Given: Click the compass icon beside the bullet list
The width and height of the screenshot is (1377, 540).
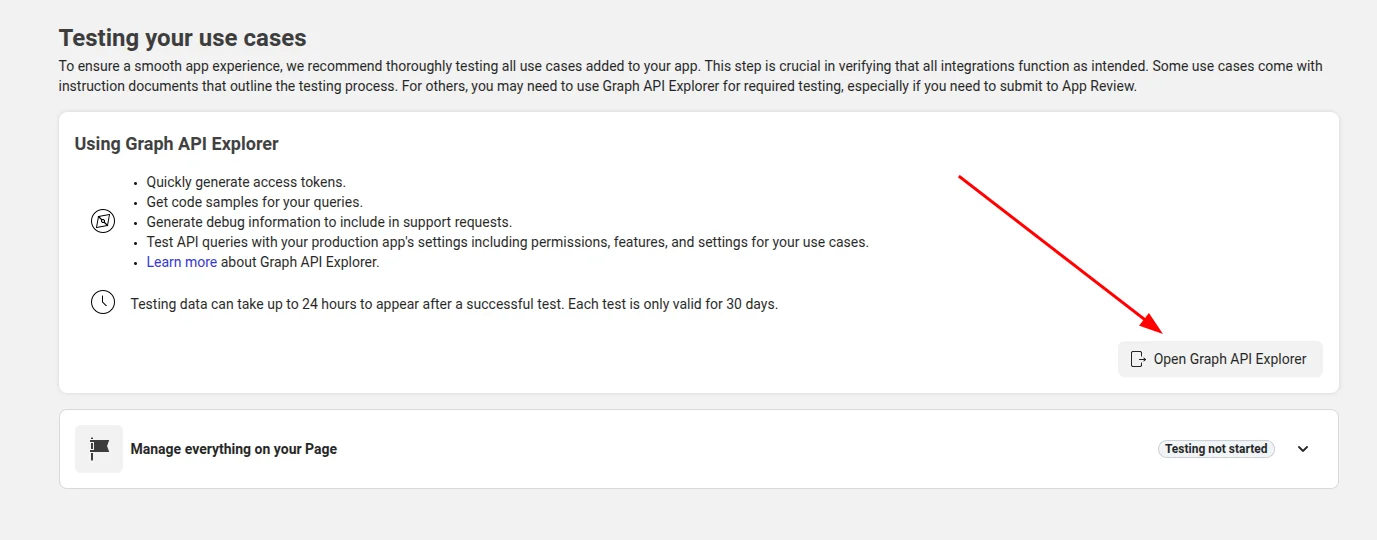Looking at the screenshot, I should pyautogui.click(x=103, y=222).
